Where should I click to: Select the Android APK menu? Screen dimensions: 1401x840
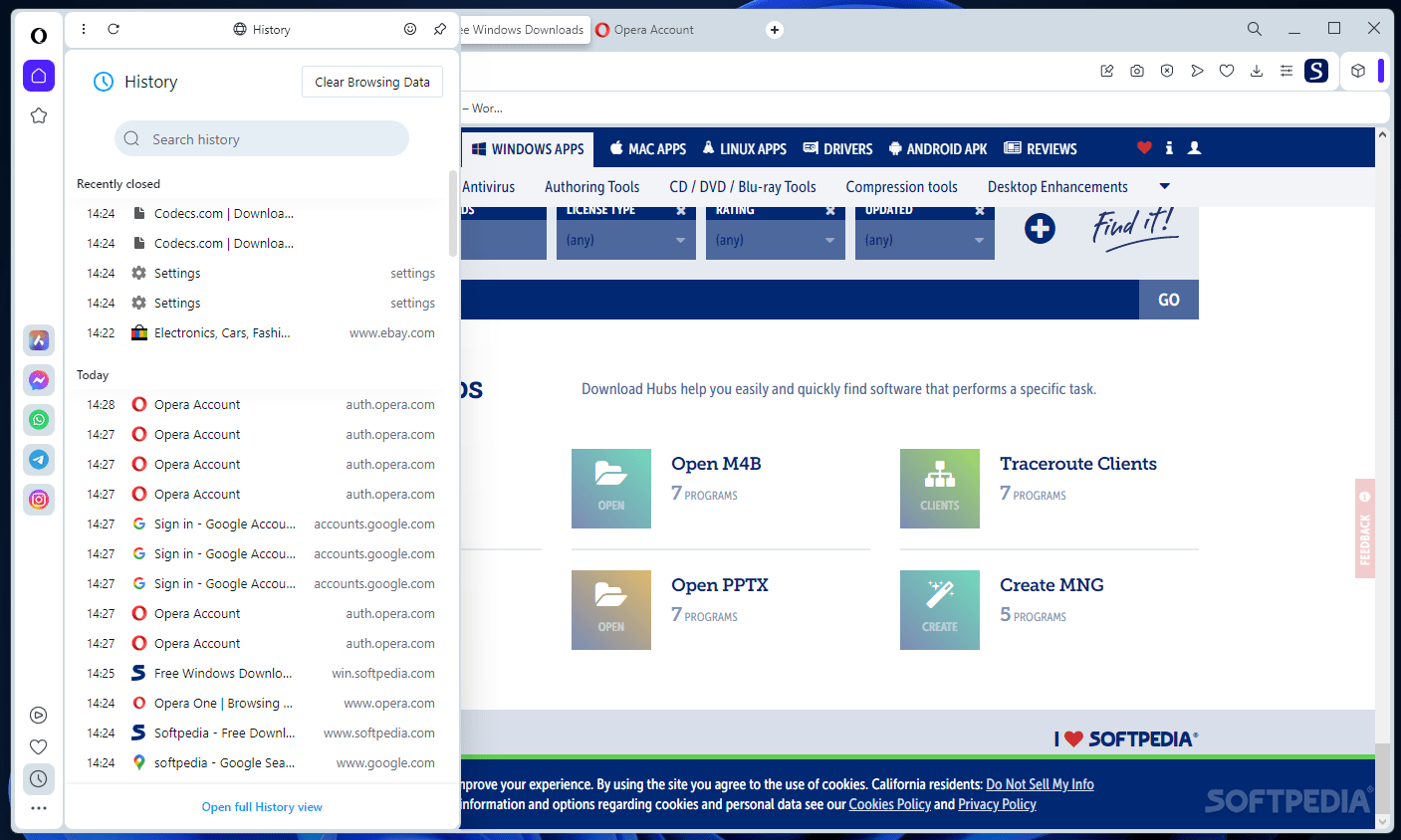point(938,149)
